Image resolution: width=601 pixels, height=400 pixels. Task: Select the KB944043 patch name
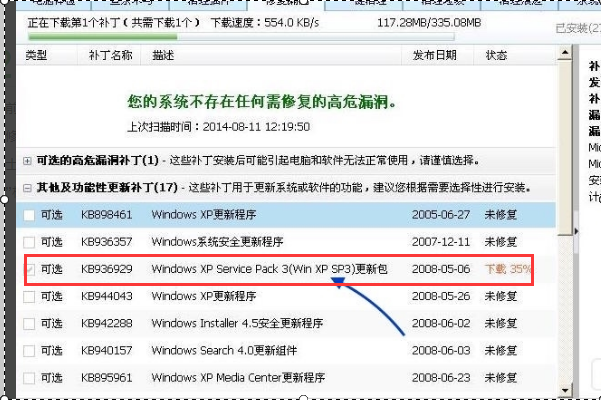[x=107, y=297]
